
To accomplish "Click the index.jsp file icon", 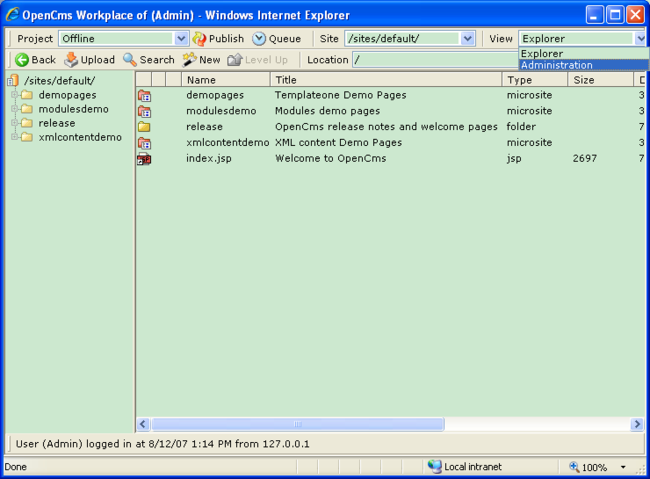I will (144, 159).
